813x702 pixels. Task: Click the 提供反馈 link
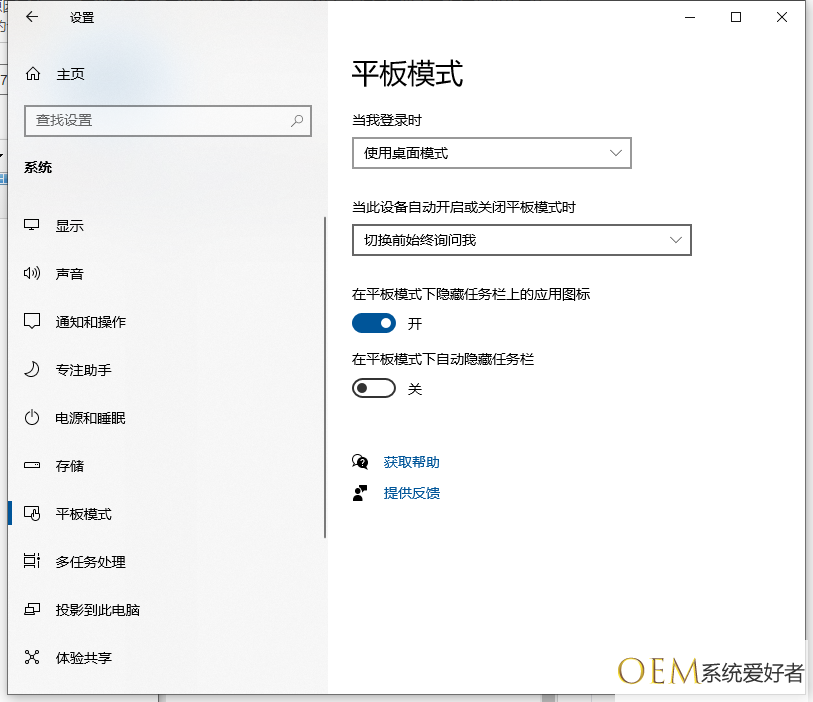[x=412, y=493]
